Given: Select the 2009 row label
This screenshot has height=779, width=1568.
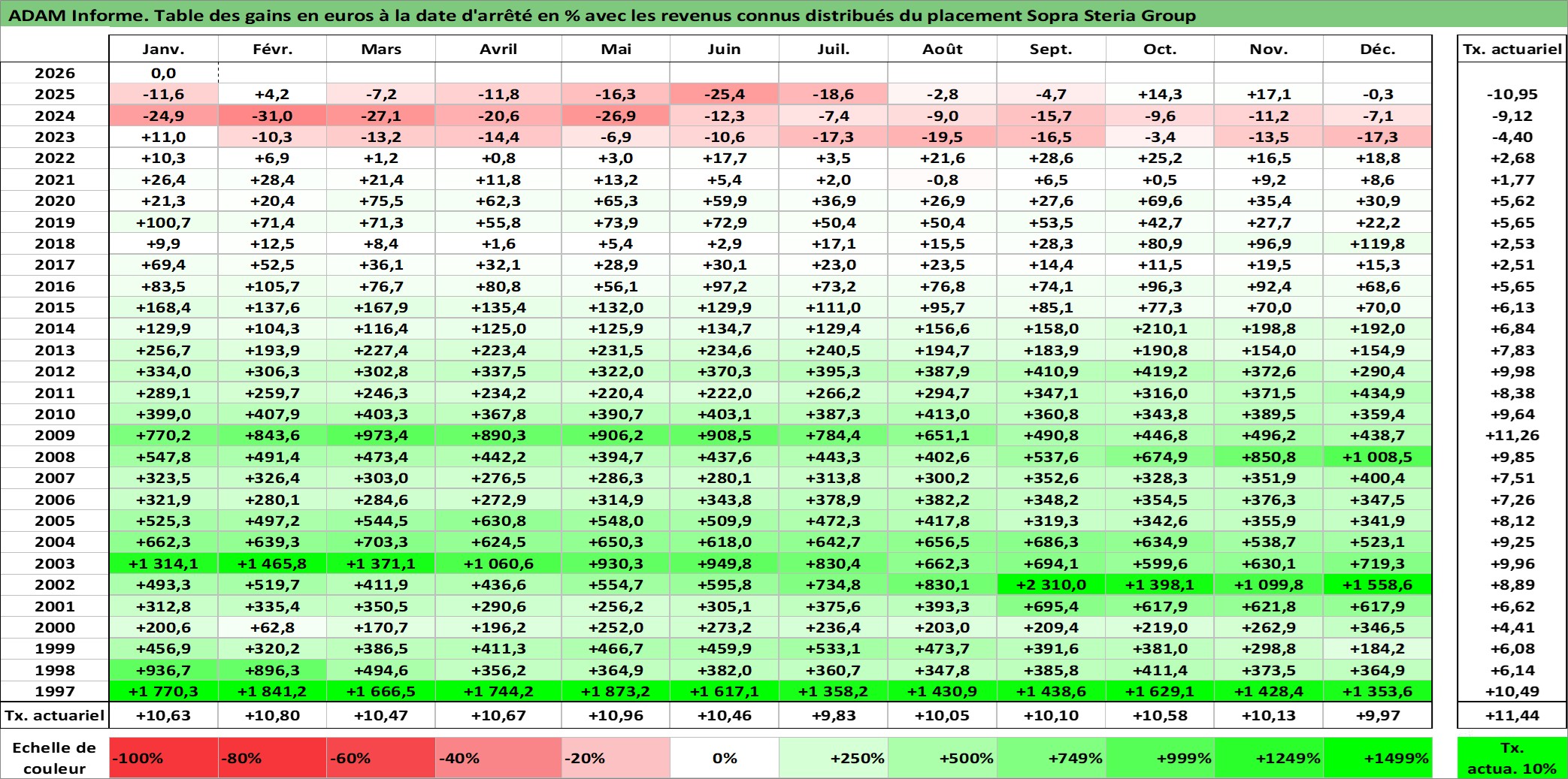Looking at the screenshot, I should [x=55, y=435].
